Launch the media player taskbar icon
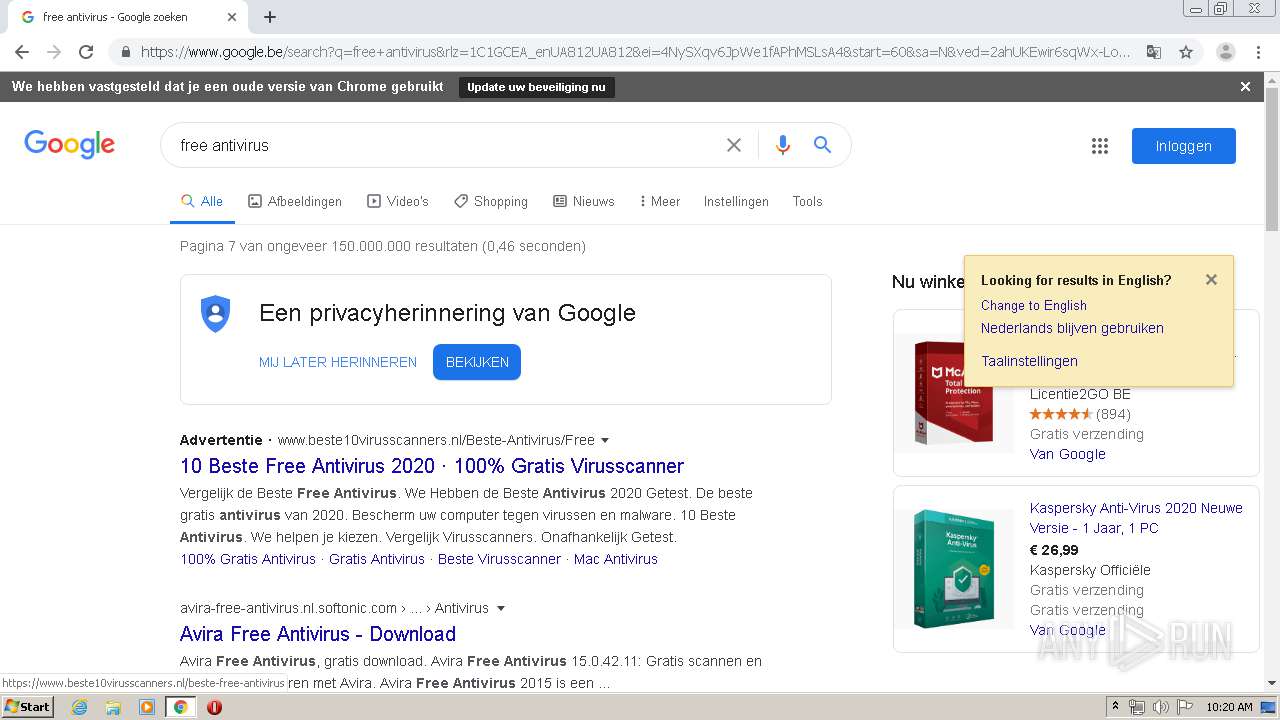 click(x=147, y=707)
